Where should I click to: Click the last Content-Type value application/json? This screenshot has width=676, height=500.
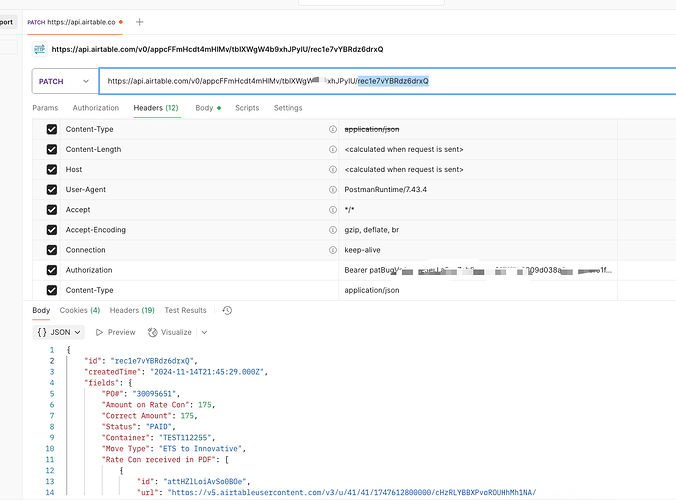372,290
